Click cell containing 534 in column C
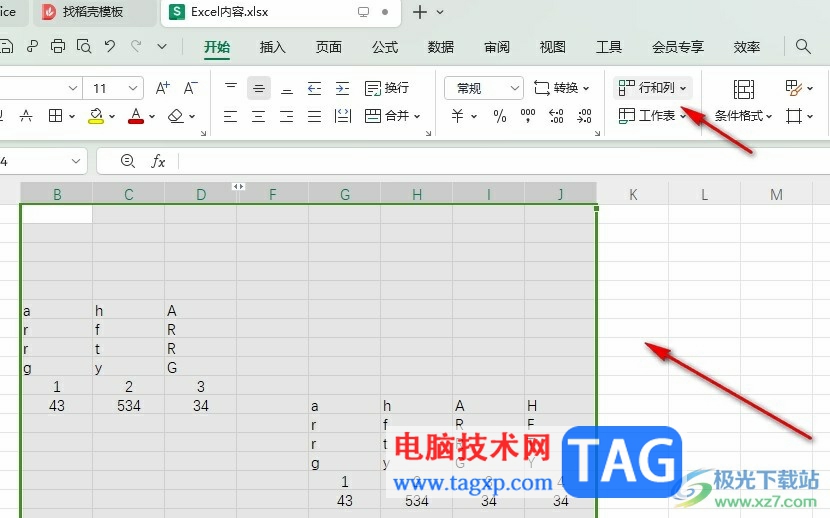The width and height of the screenshot is (830, 518). coord(129,406)
